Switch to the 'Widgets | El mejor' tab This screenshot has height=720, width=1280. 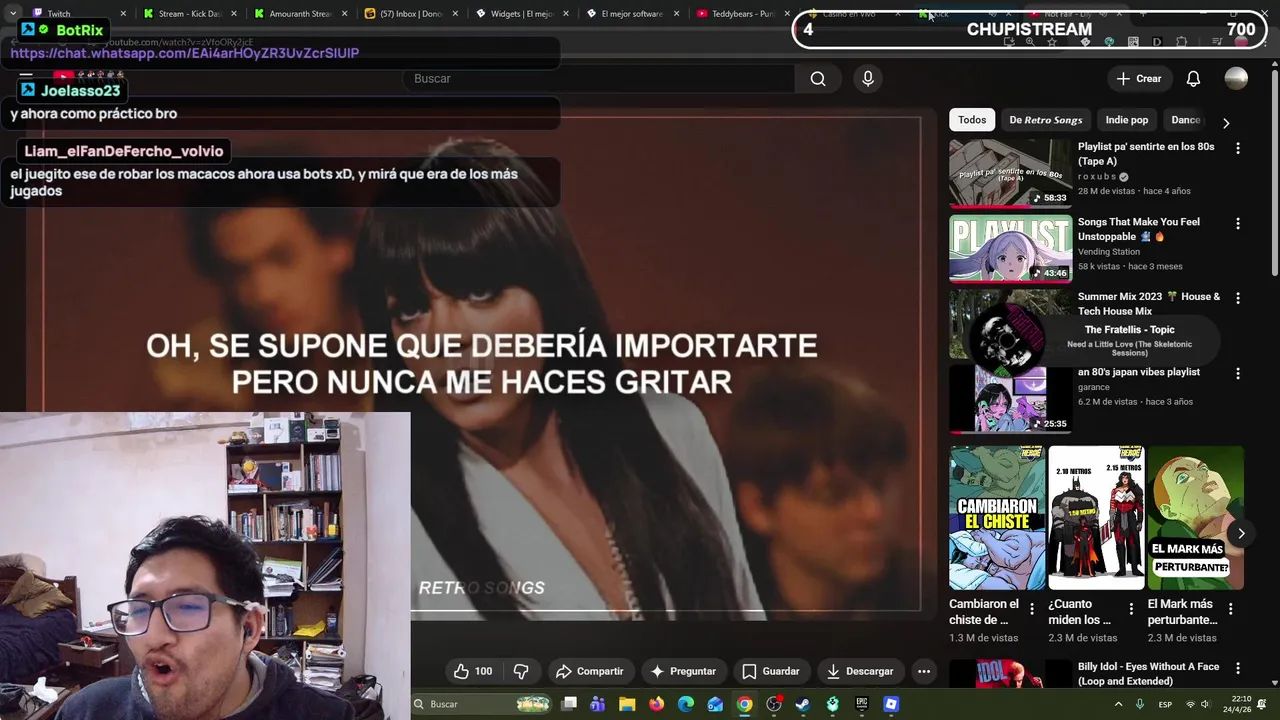(520, 14)
